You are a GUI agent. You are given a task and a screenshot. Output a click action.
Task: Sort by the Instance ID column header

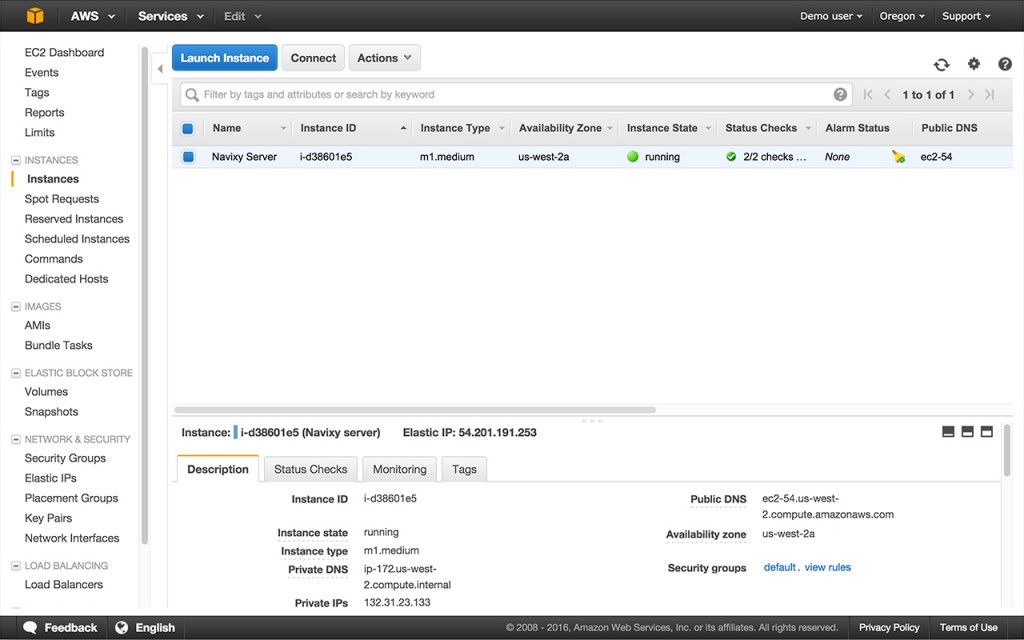click(351, 128)
